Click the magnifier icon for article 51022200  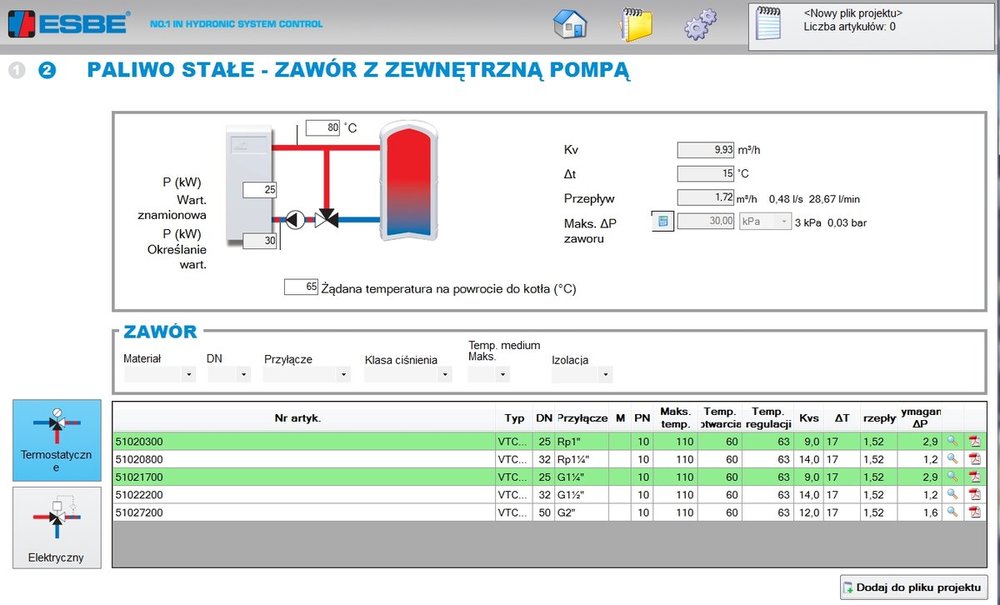tap(952, 494)
